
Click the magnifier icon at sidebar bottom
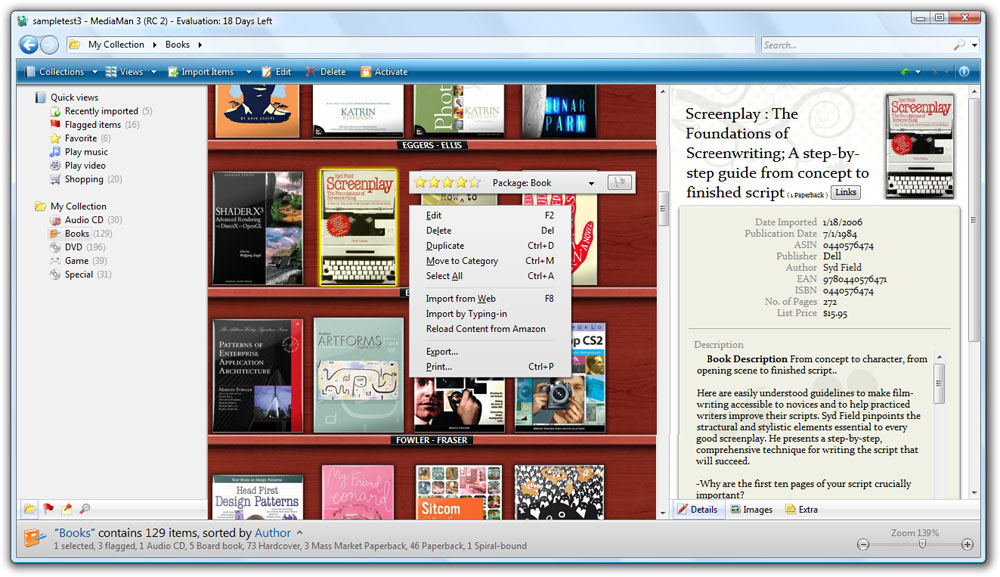[84, 509]
